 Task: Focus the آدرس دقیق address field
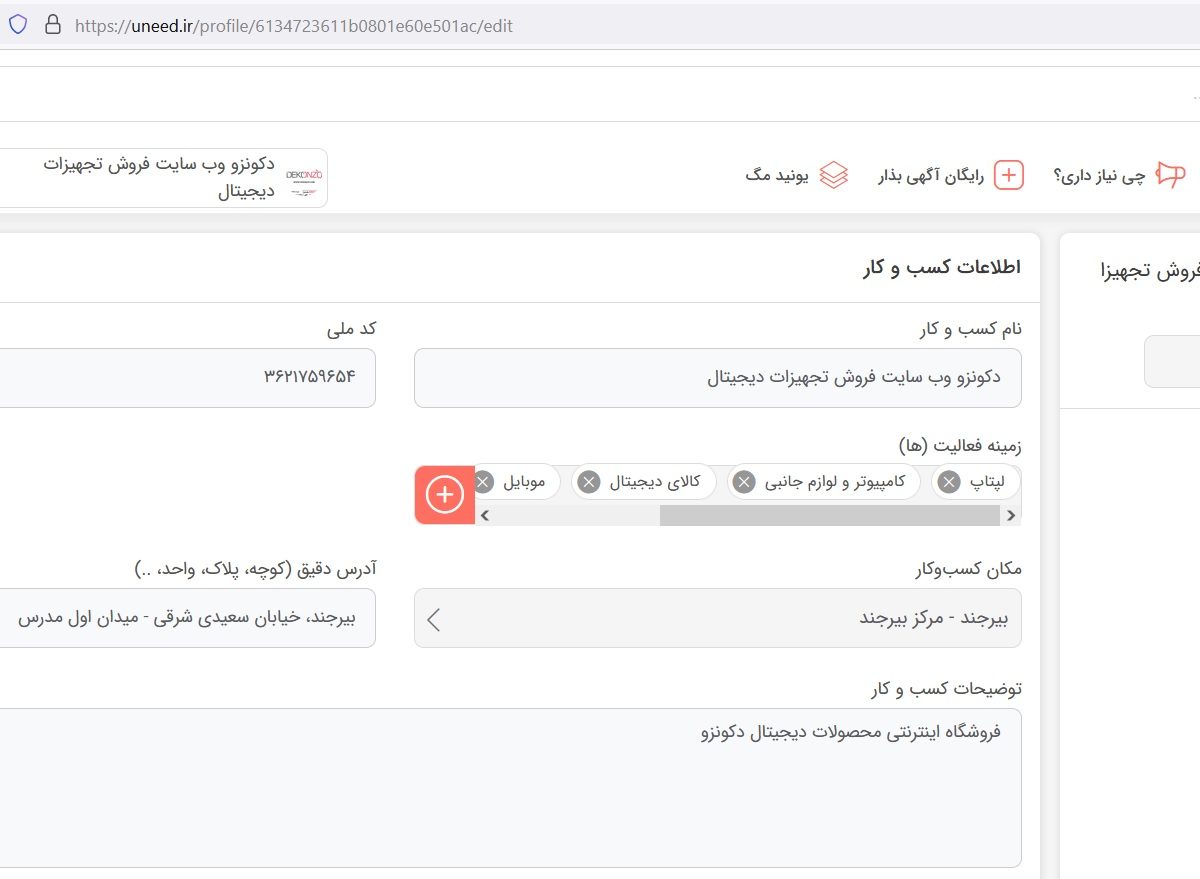click(x=187, y=618)
